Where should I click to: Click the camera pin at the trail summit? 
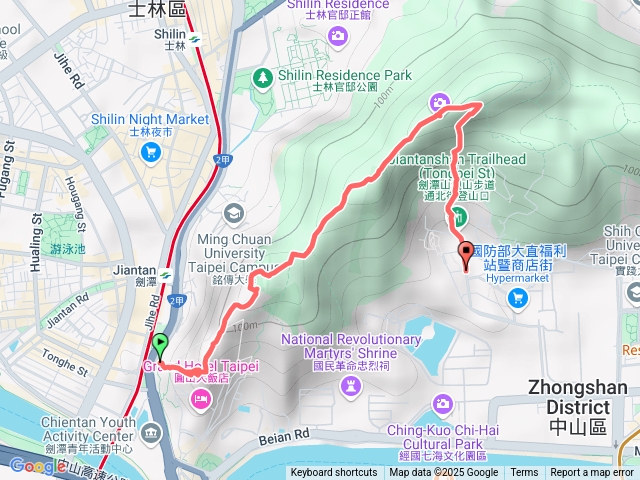point(440,102)
